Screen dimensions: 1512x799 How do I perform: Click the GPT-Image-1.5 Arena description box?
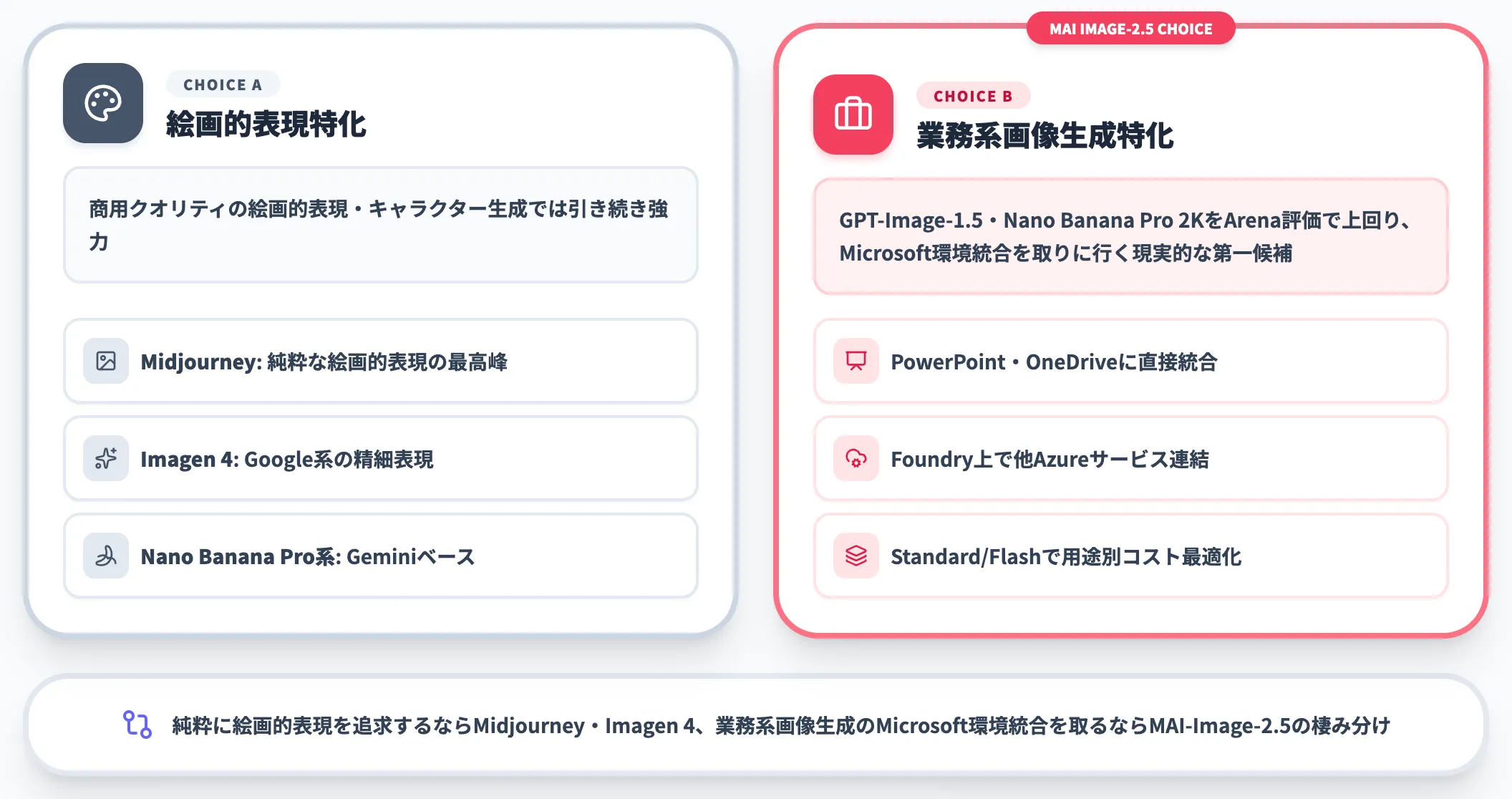click(1131, 236)
